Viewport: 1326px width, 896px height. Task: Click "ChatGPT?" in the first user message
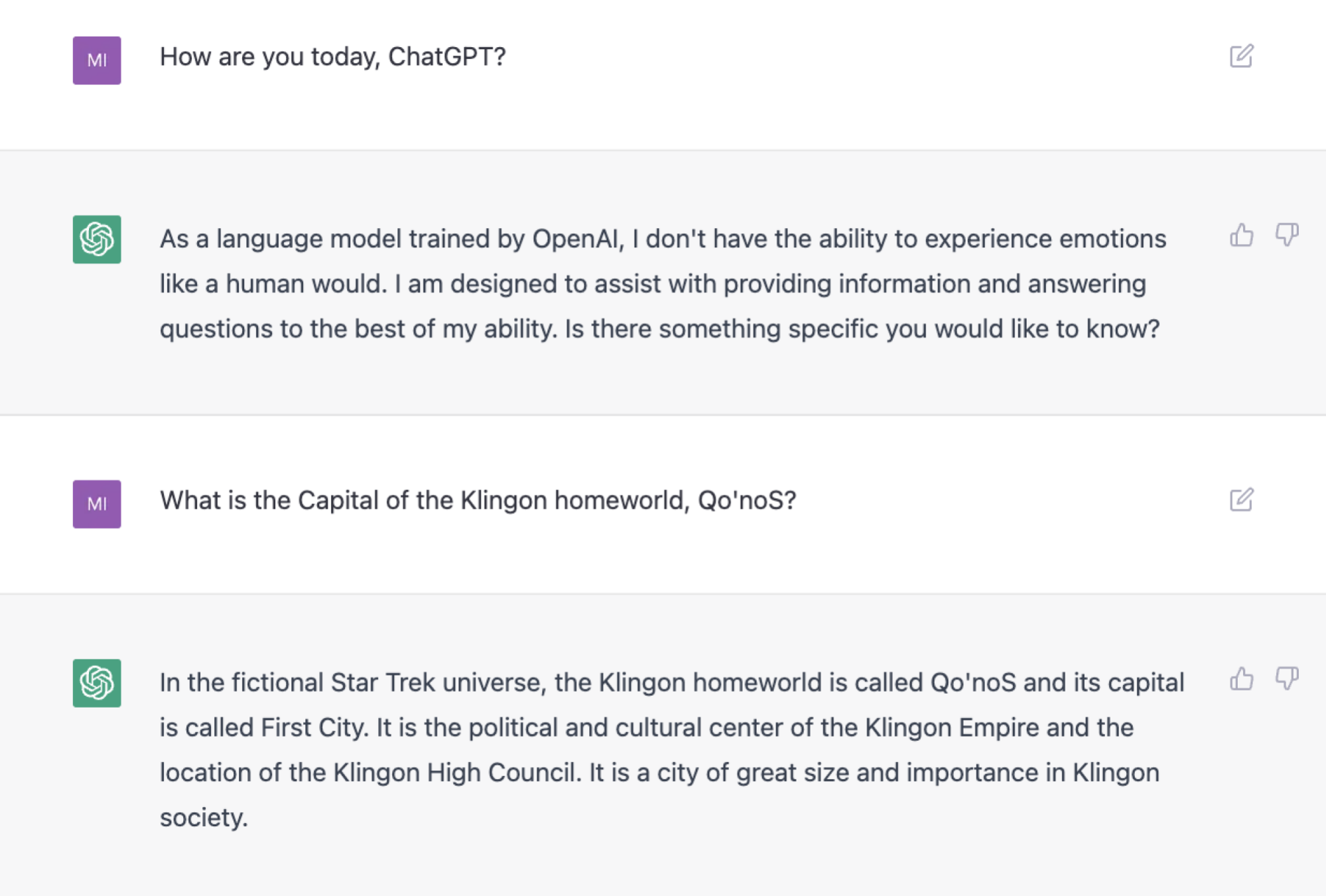coord(446,57)
